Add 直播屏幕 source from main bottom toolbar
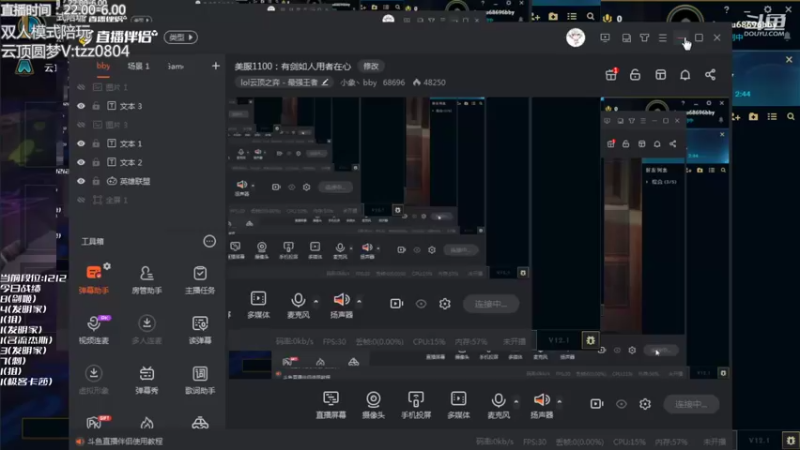 (x=331, y=405)
